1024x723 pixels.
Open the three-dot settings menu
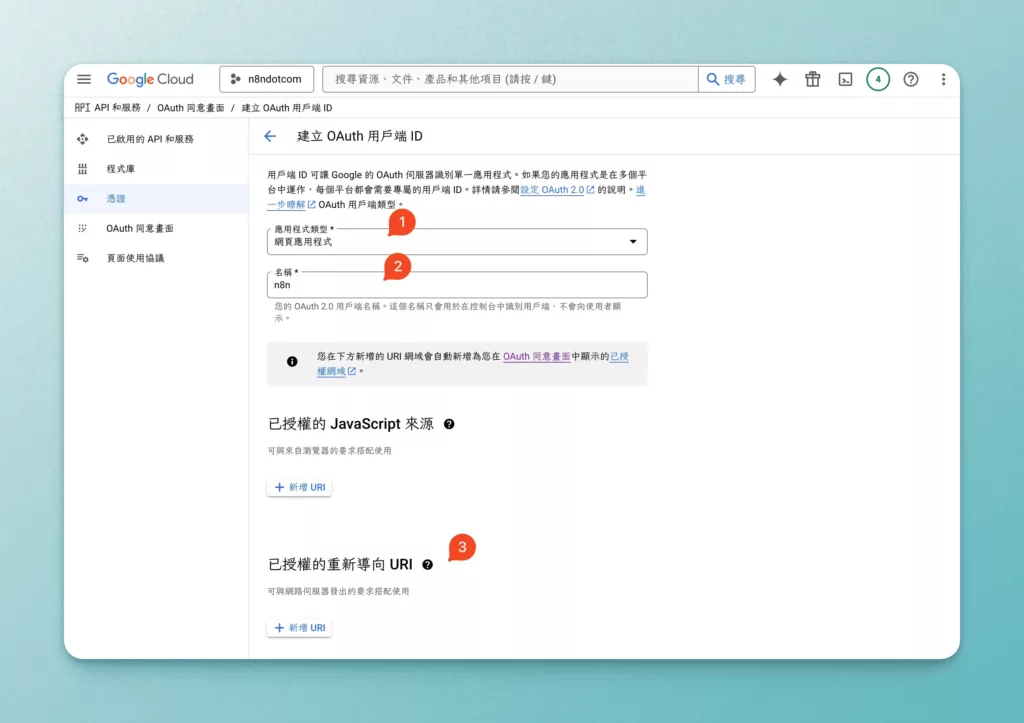pyautogui.click(x=943, y=79)
